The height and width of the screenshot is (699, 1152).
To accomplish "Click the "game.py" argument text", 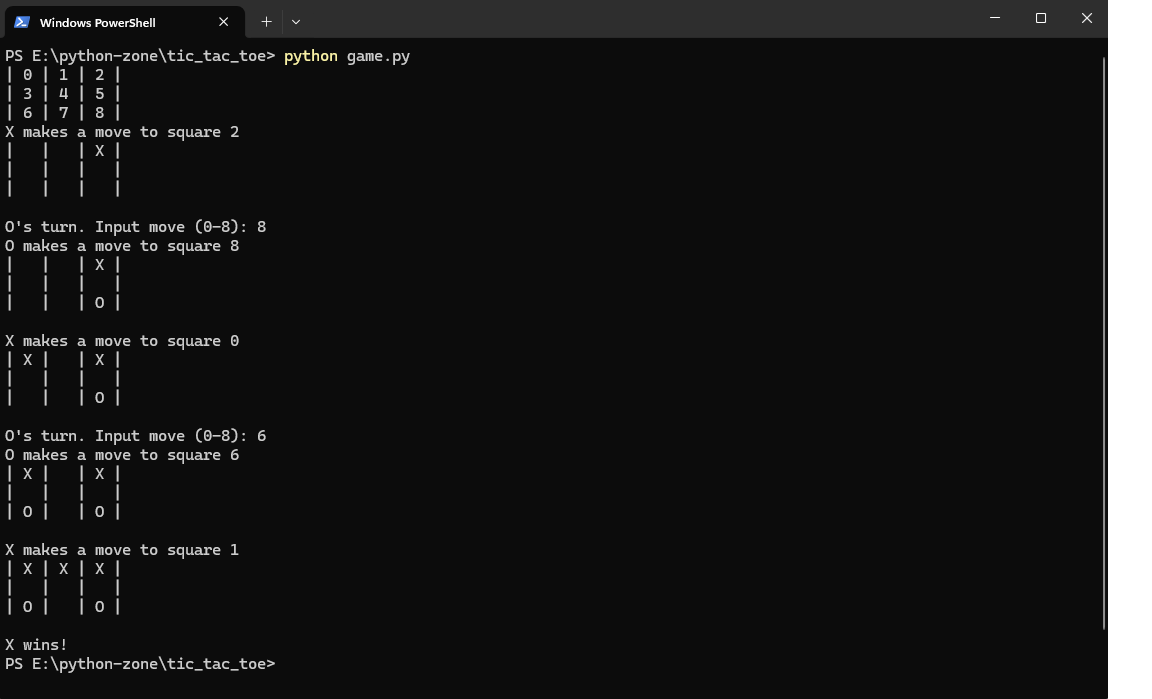I will [x=378, y=56].
